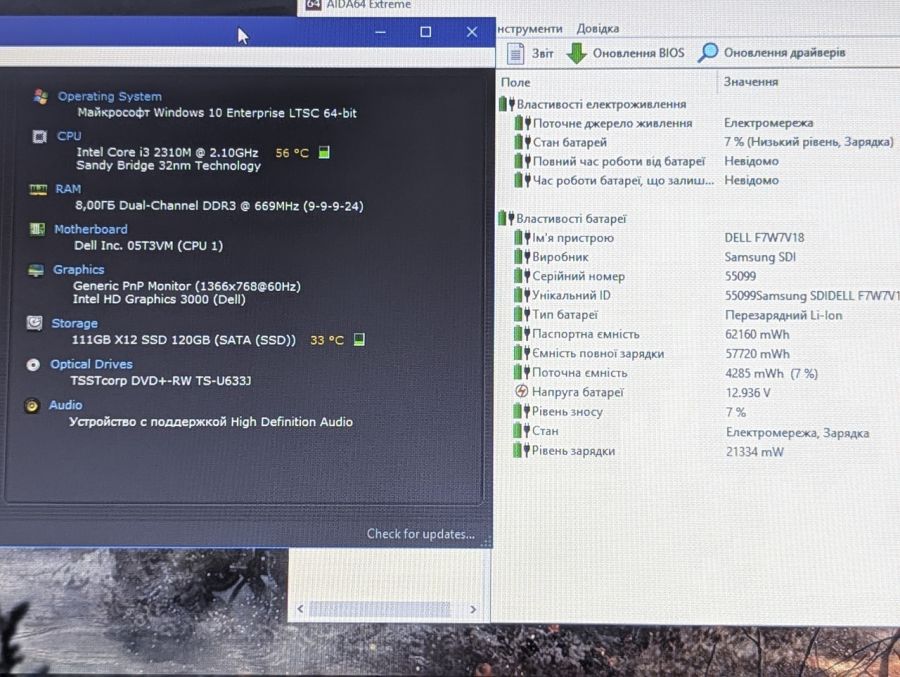Open the RAM section link
This screenshot has height=677, width=900.
coord(68,189)
